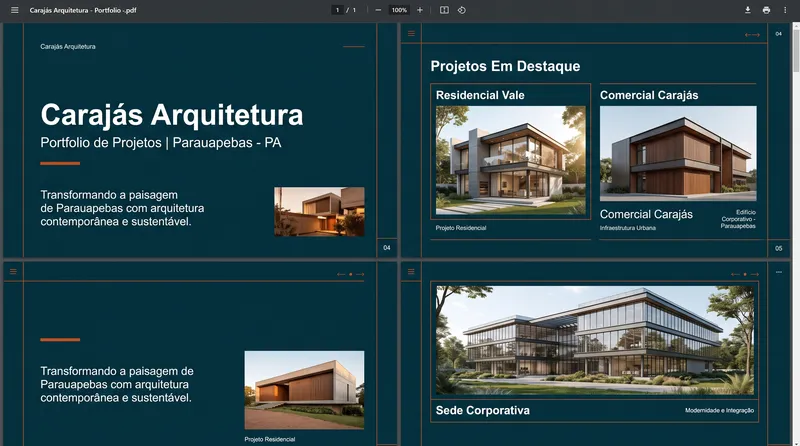The width and height of the screenshot is (800, 446).
Task: Click the Sede Corporativa caption
Action: (483, 410)
